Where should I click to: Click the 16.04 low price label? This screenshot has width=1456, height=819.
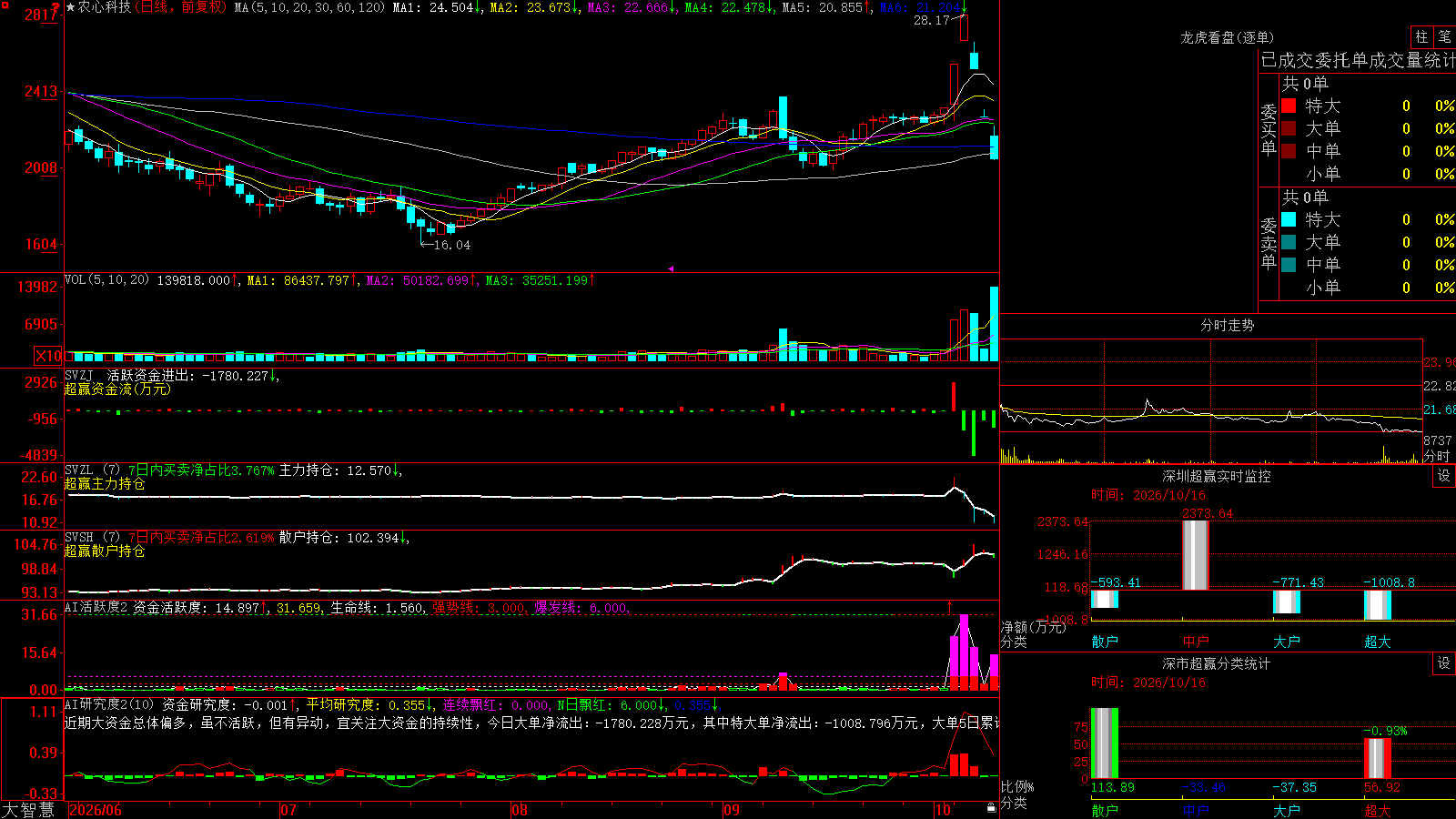pyautogui.click(x=452, y=245)
